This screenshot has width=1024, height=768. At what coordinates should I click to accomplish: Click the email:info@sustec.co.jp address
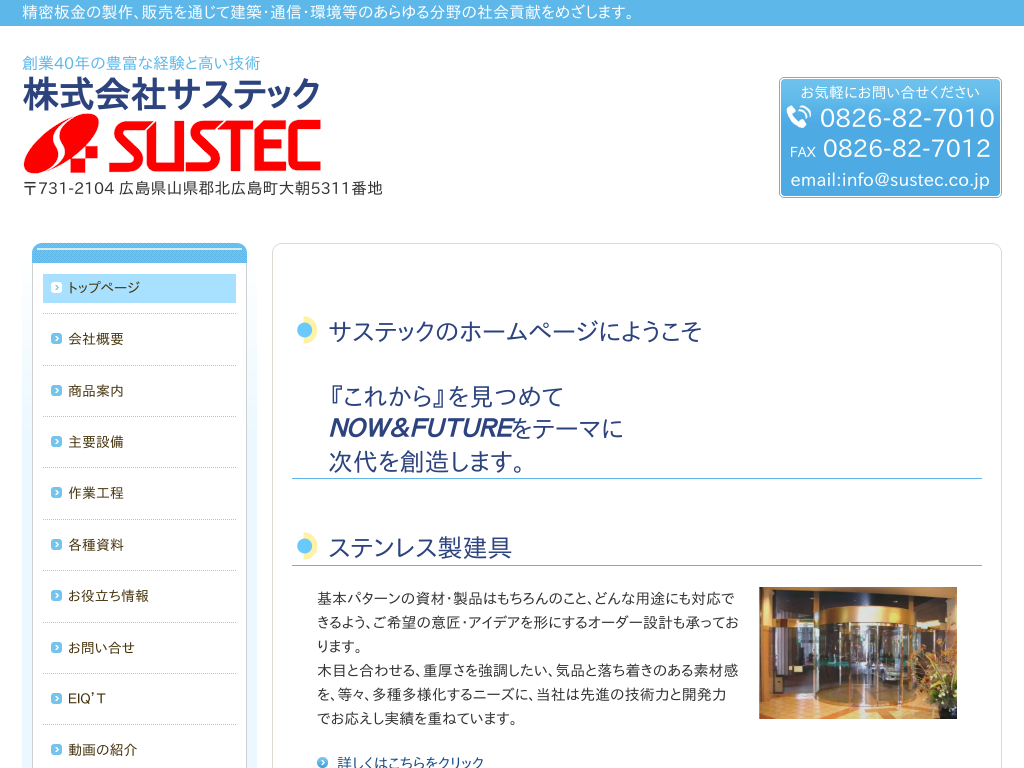[890, 180]
